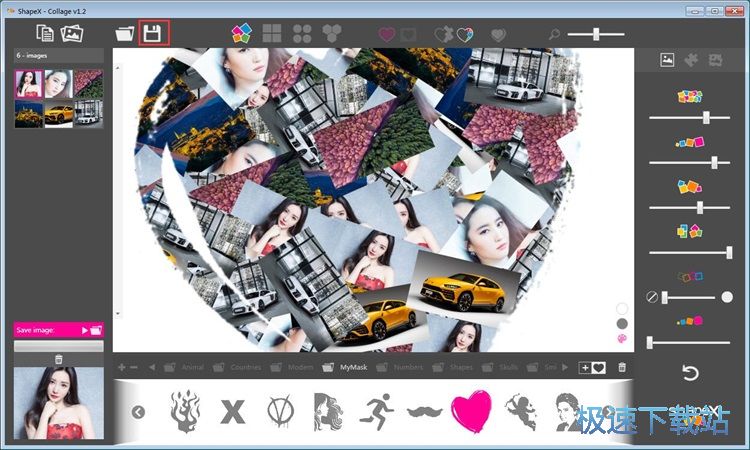This screenshot has height=450, width=750.
Task: Select the pink flowers thumbnail
Action: pos(88,84)
